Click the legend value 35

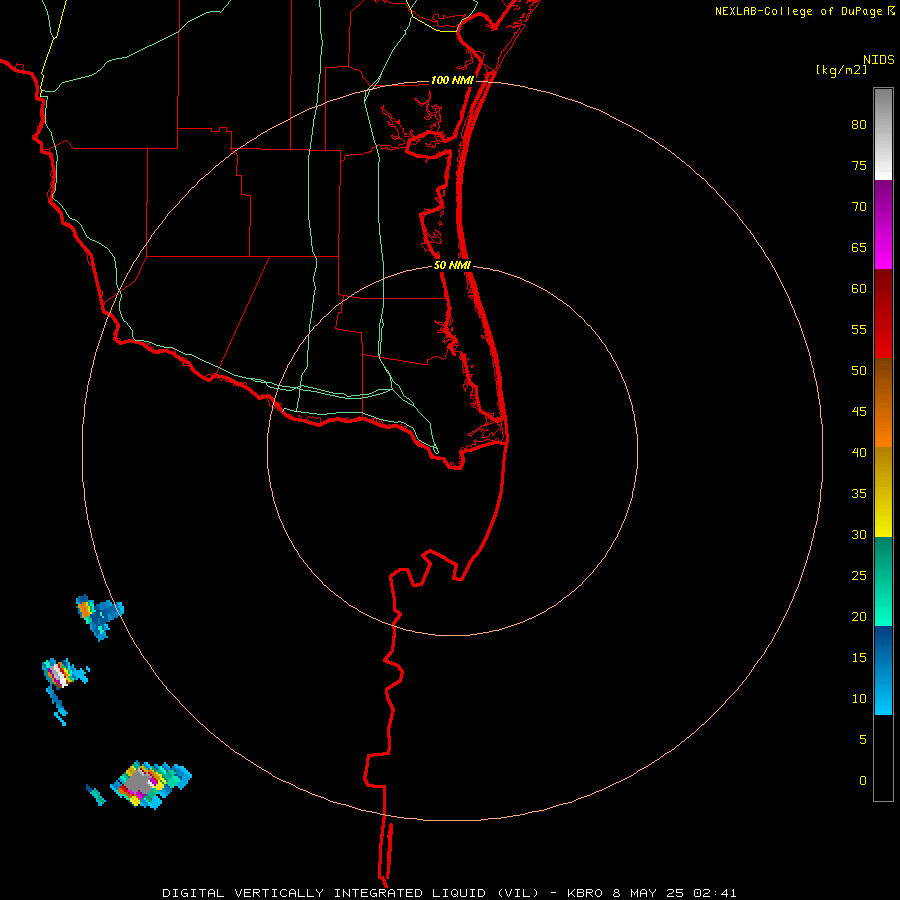(x=859, y=494)
